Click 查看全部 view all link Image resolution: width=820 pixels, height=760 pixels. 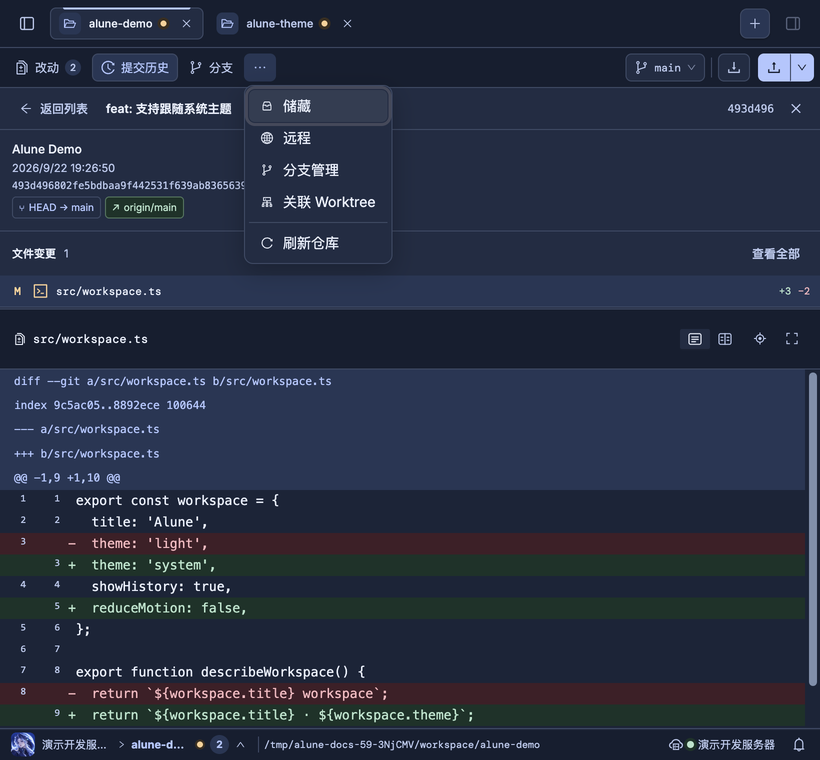pos(776,254)
